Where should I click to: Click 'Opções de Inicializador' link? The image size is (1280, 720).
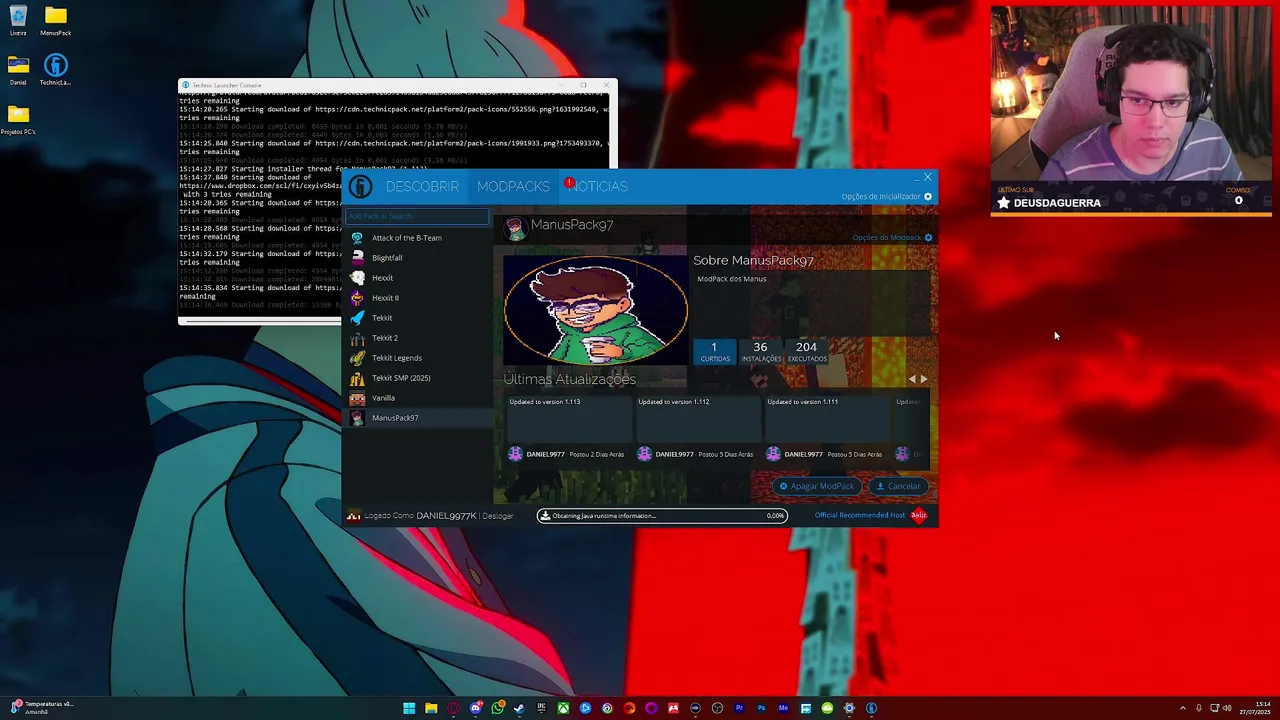(x=881, y=197)
